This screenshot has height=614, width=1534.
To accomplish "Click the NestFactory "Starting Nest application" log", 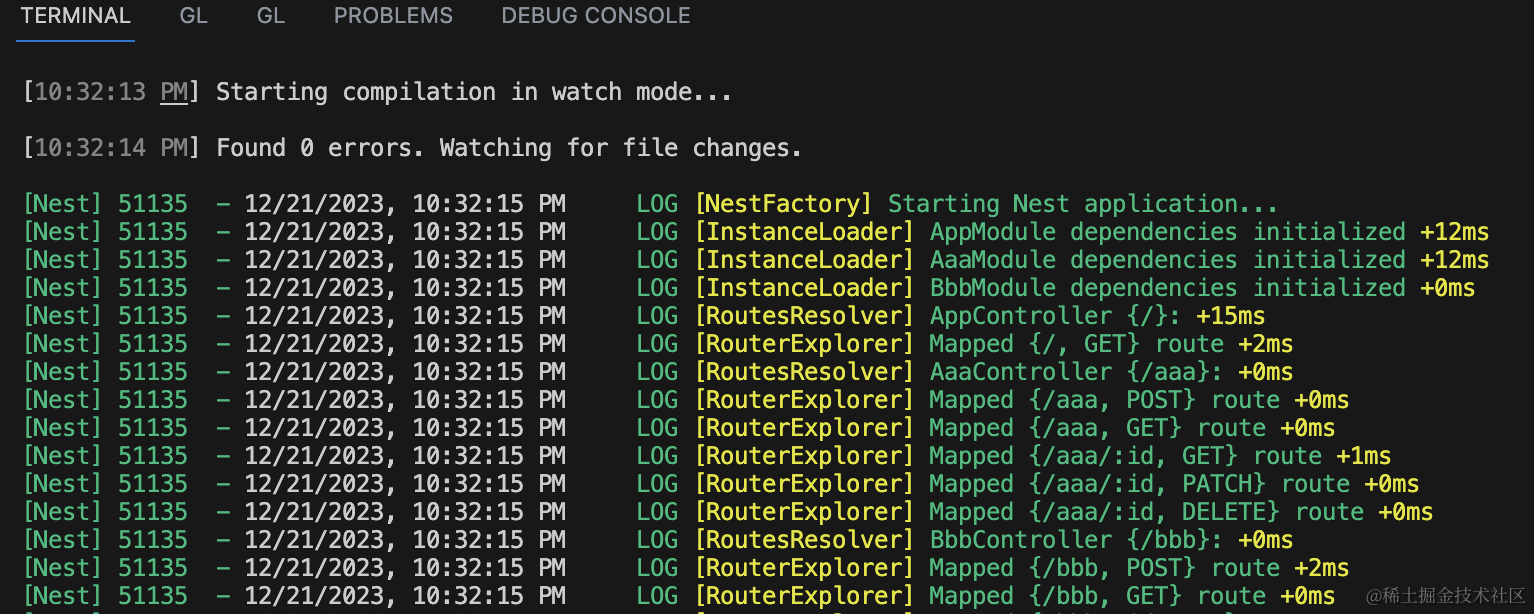I will [x=1082, y=204].
